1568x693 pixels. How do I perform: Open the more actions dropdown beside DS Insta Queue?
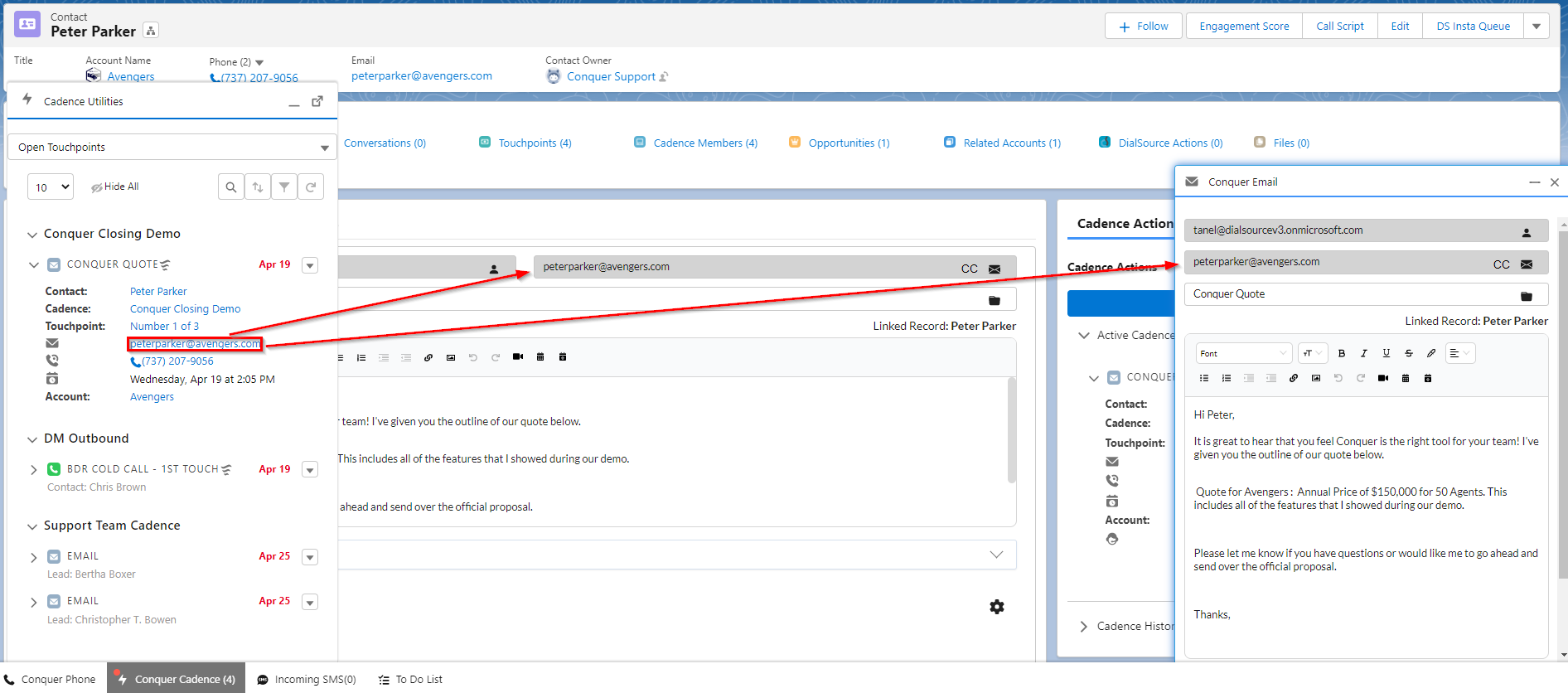[1537, 27]
